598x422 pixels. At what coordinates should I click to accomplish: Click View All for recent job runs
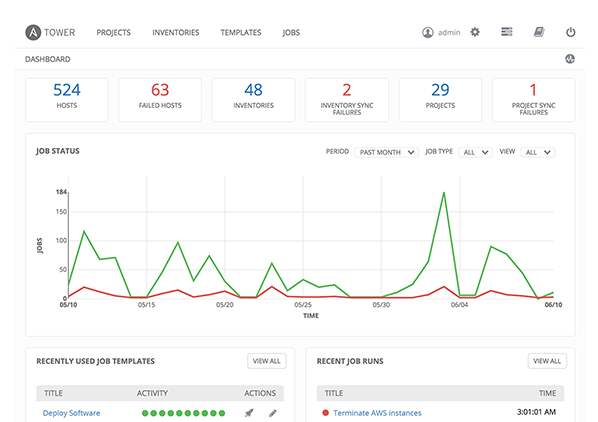547,361
